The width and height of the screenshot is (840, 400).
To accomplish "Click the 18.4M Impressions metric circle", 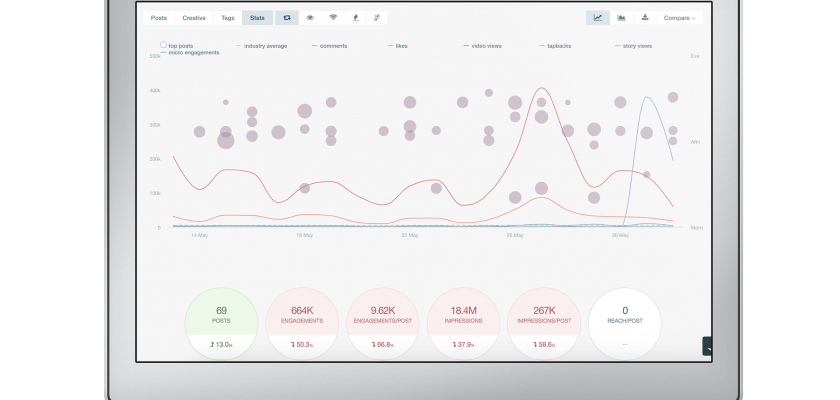I will click(x=463, y=322).
